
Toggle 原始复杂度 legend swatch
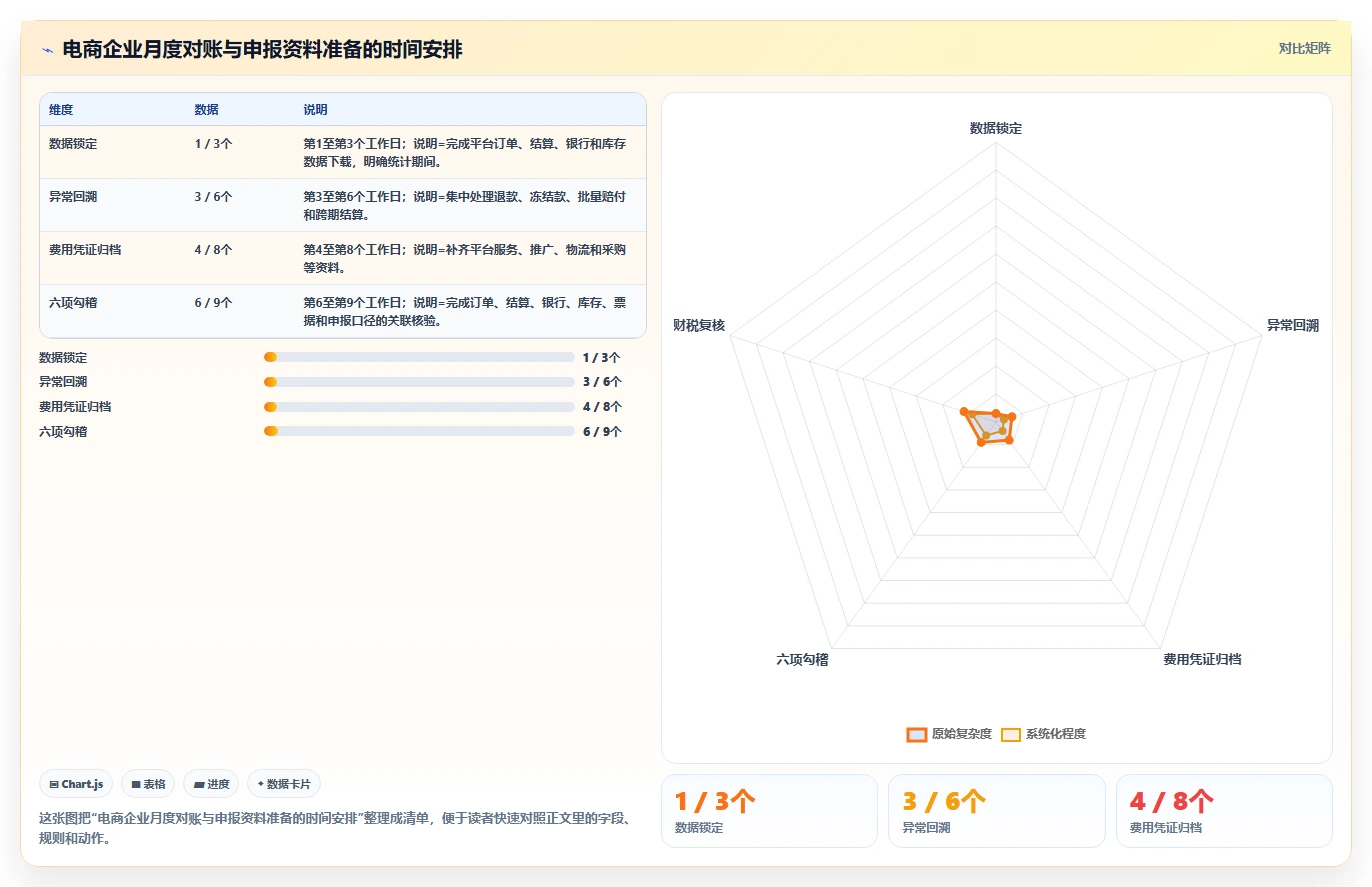click(x=917, y=734)
